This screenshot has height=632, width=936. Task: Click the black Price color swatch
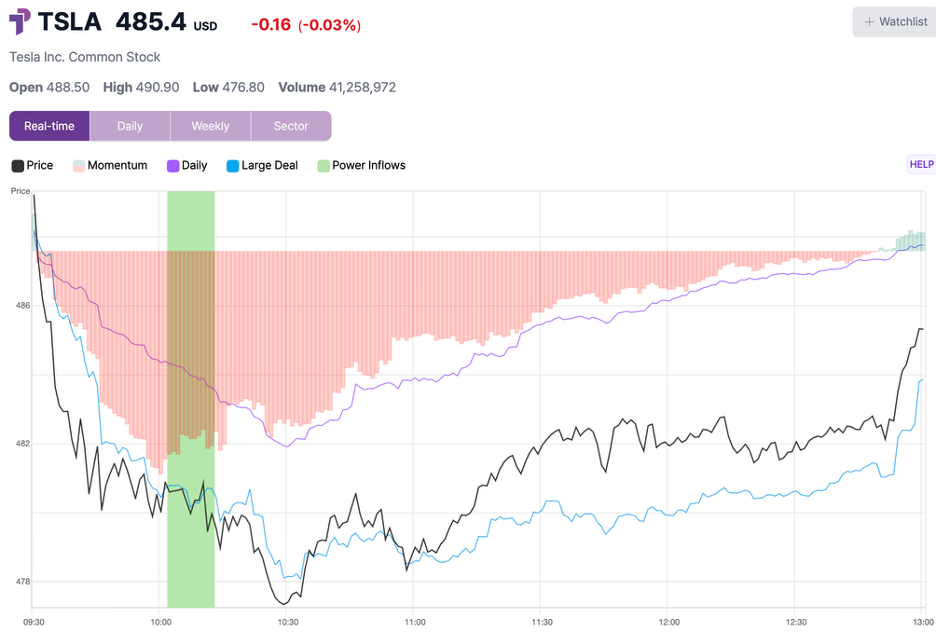(x=18, y=166)
